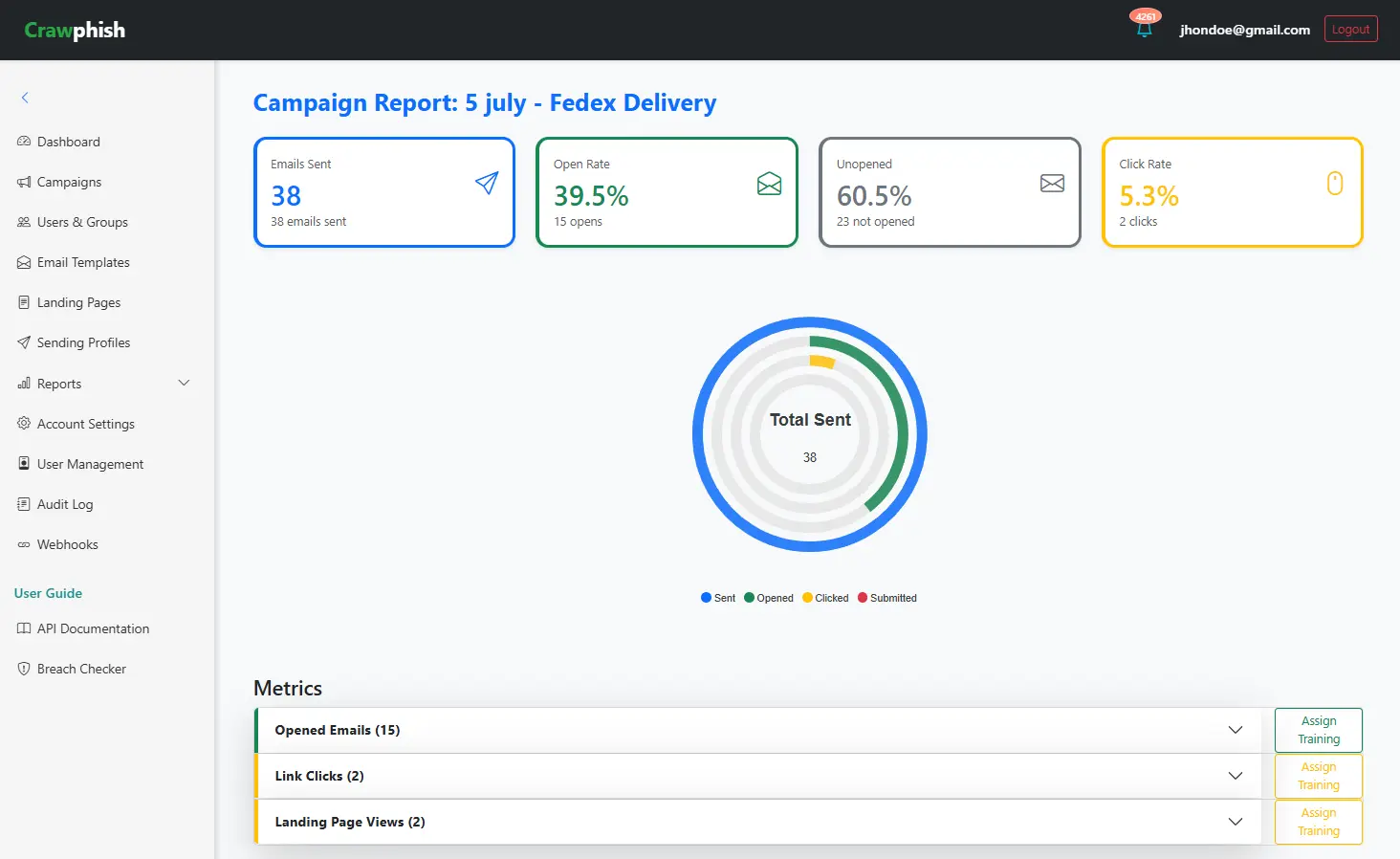Assign Training for Opened Emails
The image size is (1400, 859).
point(1318,730)
